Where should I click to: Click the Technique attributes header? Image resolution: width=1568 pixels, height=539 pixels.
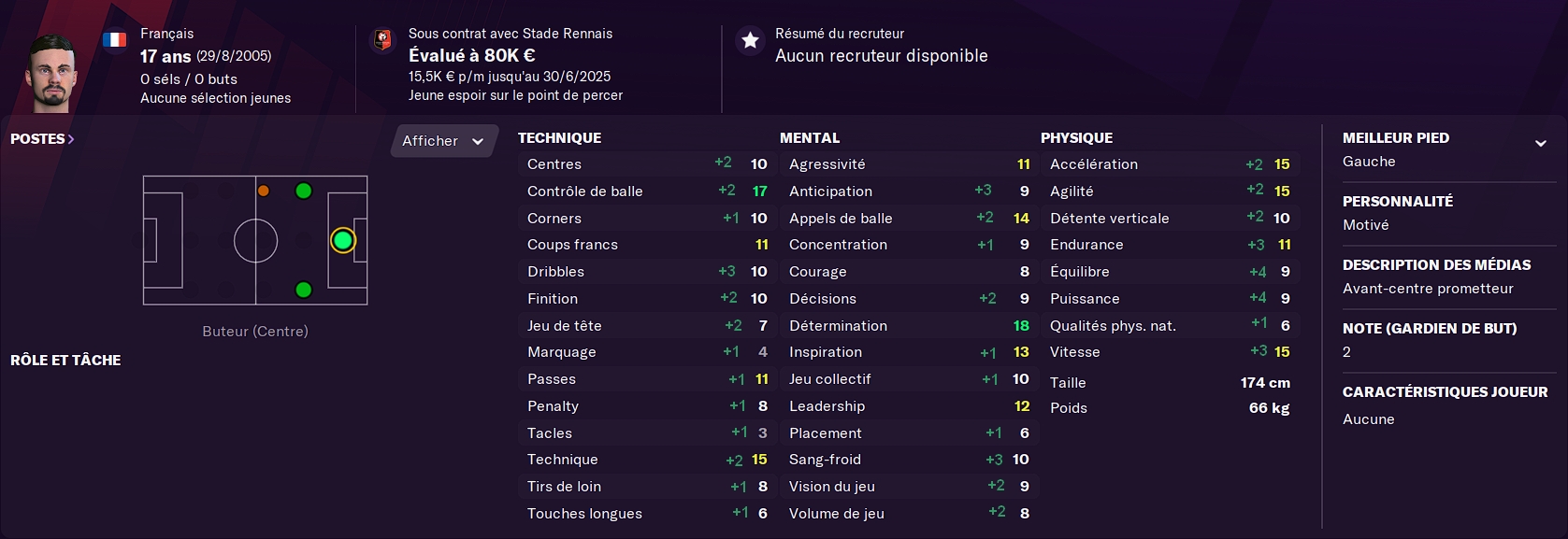tap(559, 137)
